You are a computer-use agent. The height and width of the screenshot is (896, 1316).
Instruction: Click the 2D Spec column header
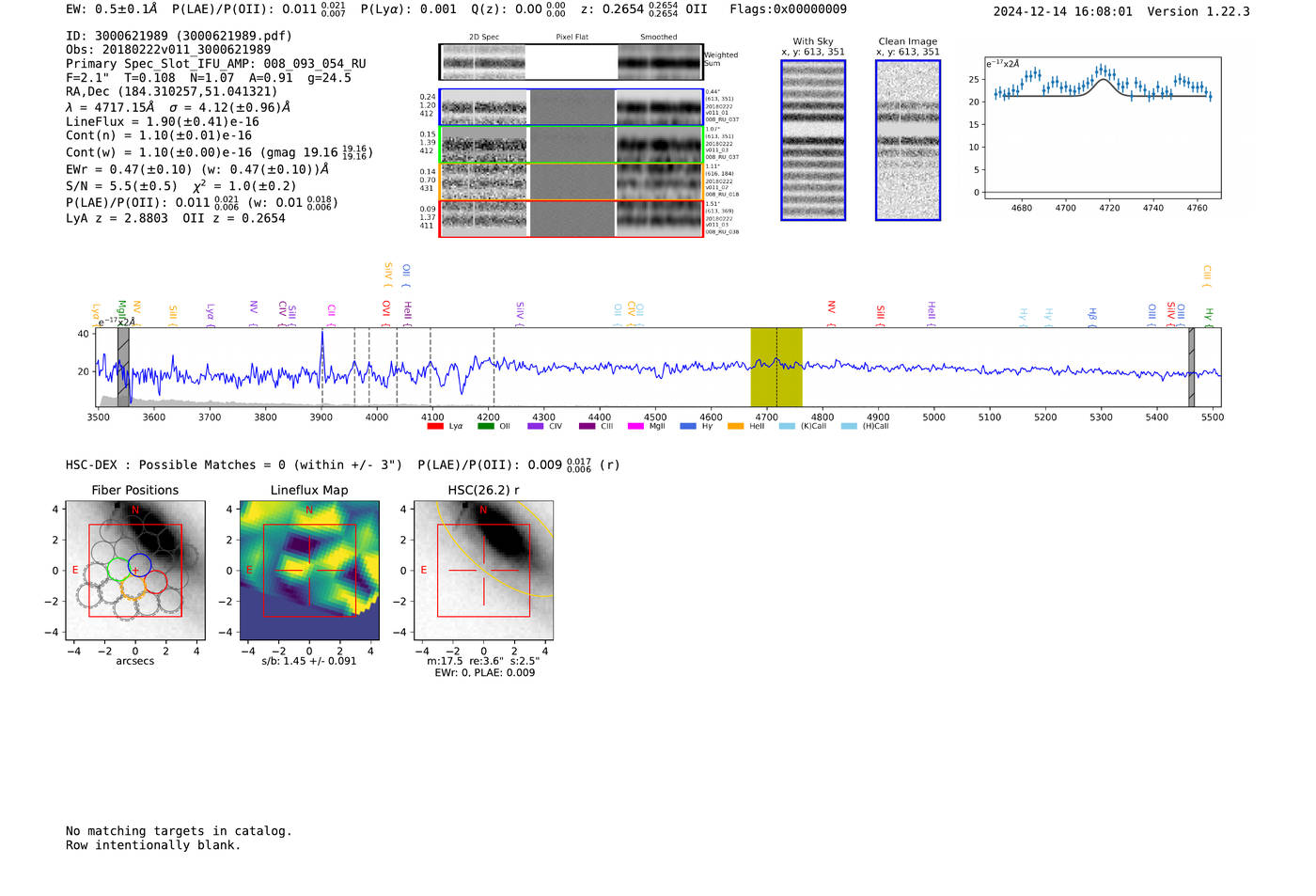pyautogui.click(x=484, y=38)
